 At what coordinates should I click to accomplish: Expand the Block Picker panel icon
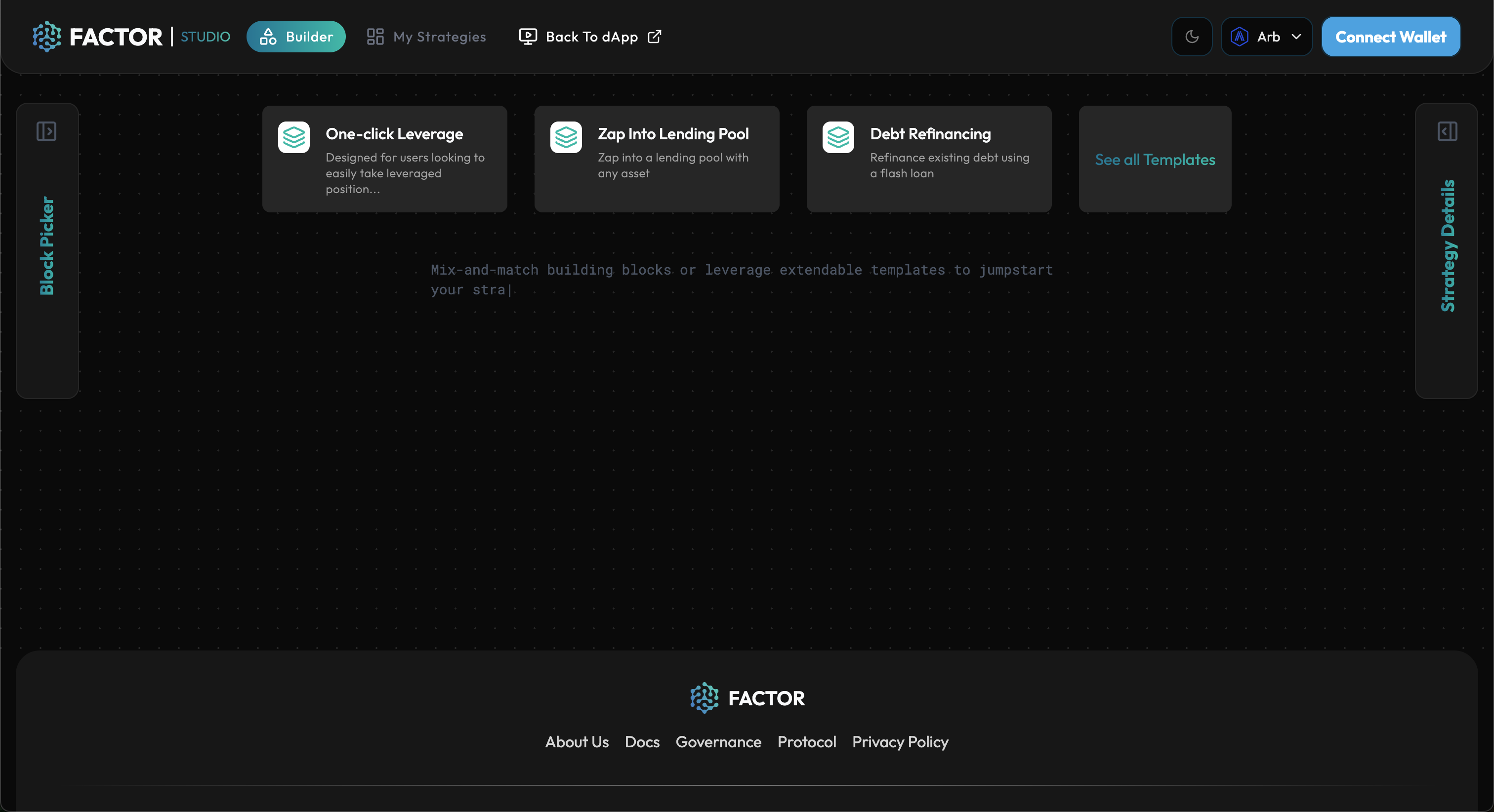(x=46, y=132)
